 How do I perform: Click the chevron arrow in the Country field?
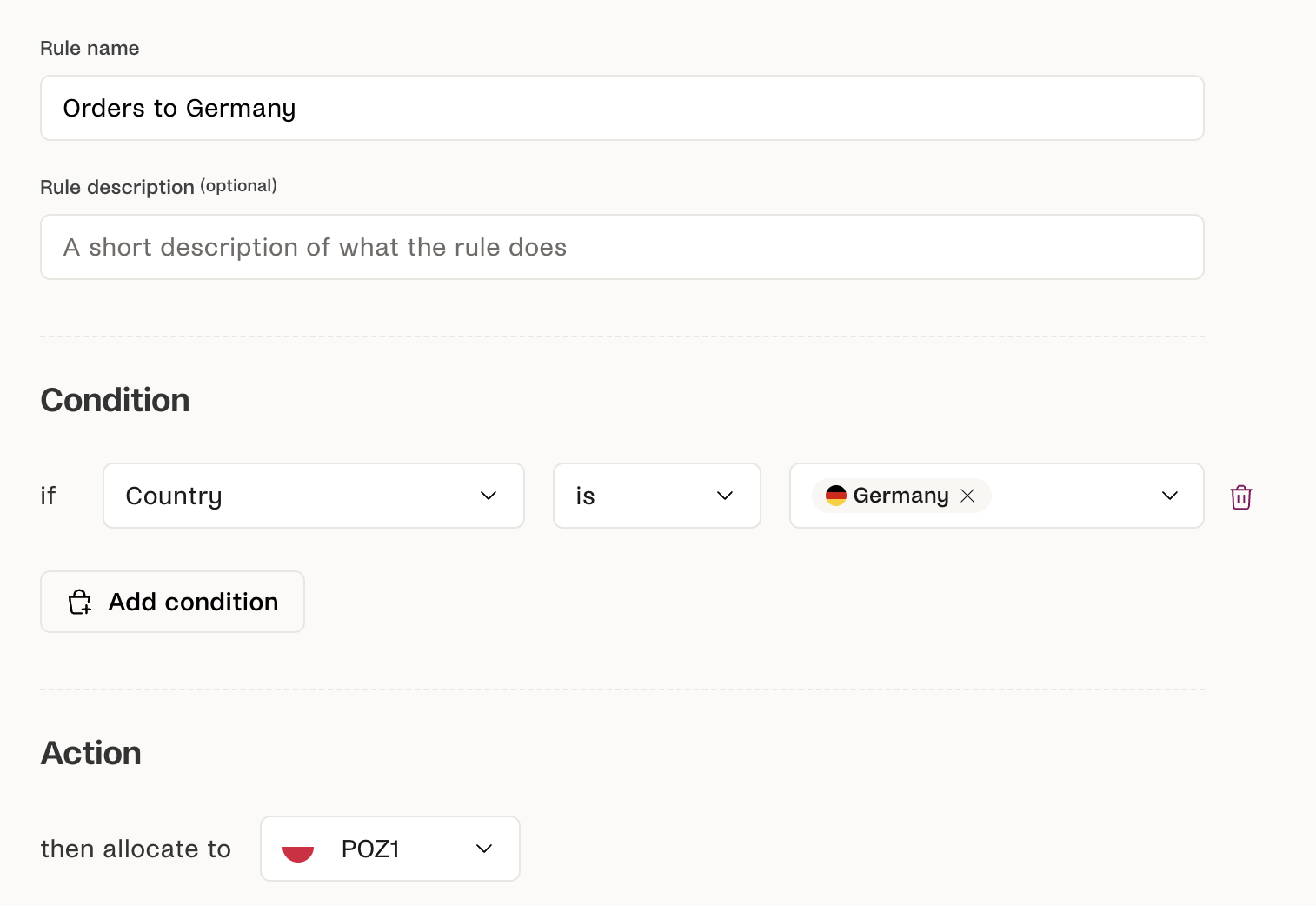coord(489,496)
